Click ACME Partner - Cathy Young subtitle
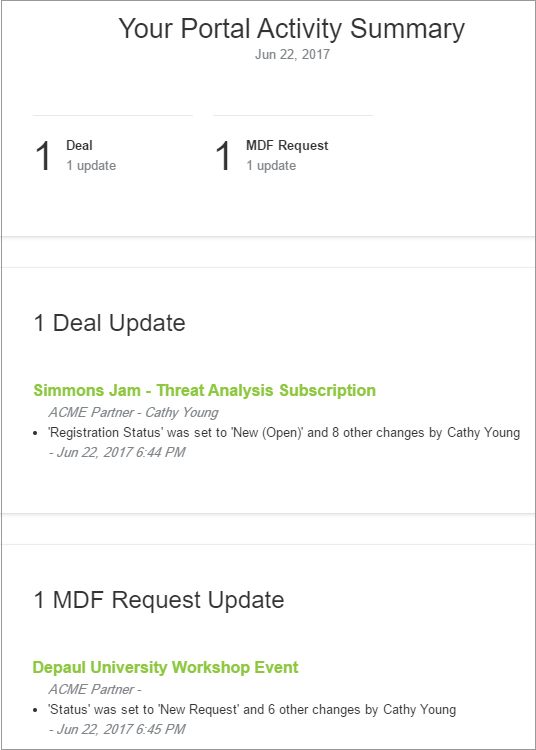The height and width of the screenshot is (750, 536). pyautogui.click(x=133, y=412)
